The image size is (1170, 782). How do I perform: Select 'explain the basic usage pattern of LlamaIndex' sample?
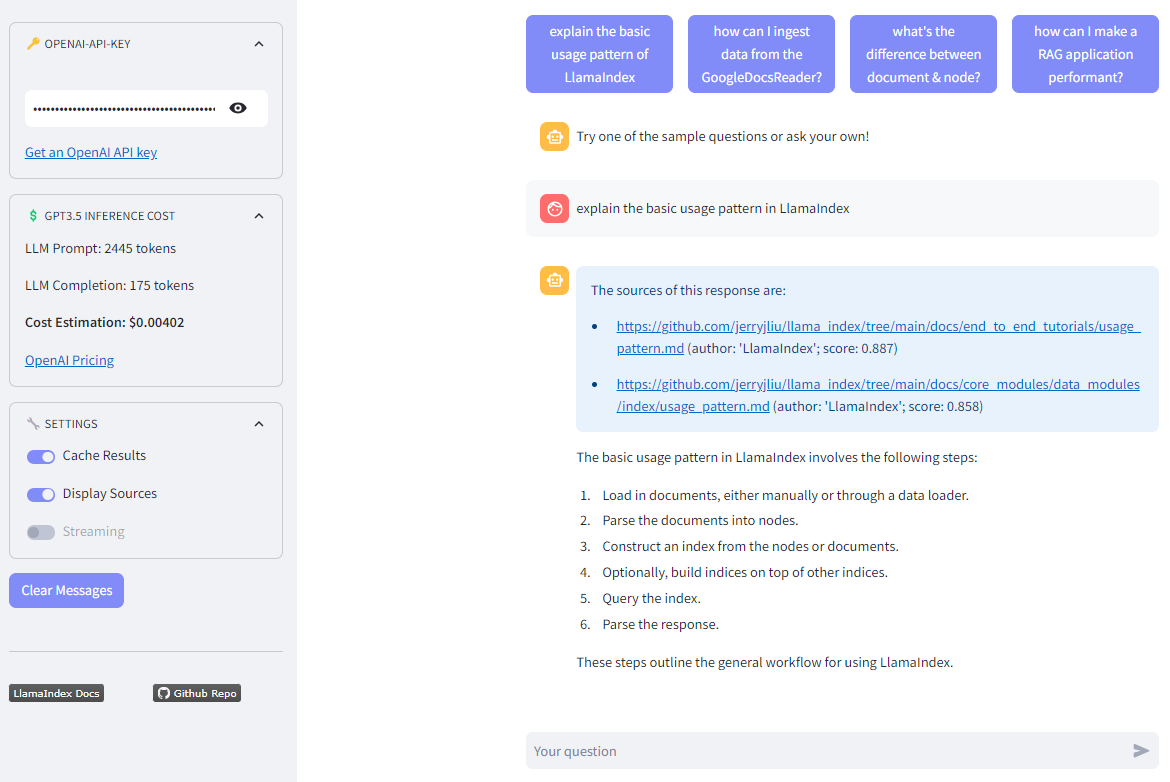coord(599,54)
